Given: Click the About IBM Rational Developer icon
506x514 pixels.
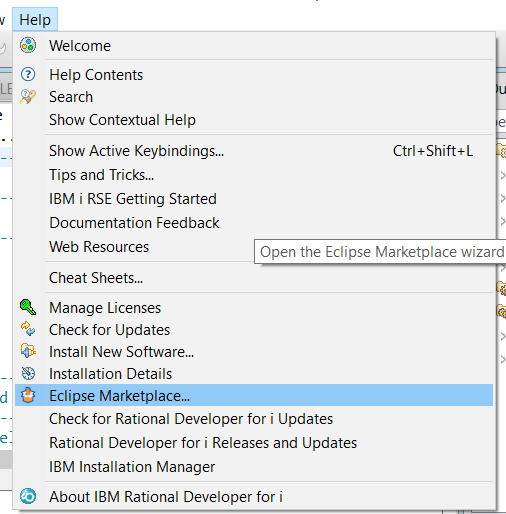Looking at the screenshot, I should tap(28, 496).
